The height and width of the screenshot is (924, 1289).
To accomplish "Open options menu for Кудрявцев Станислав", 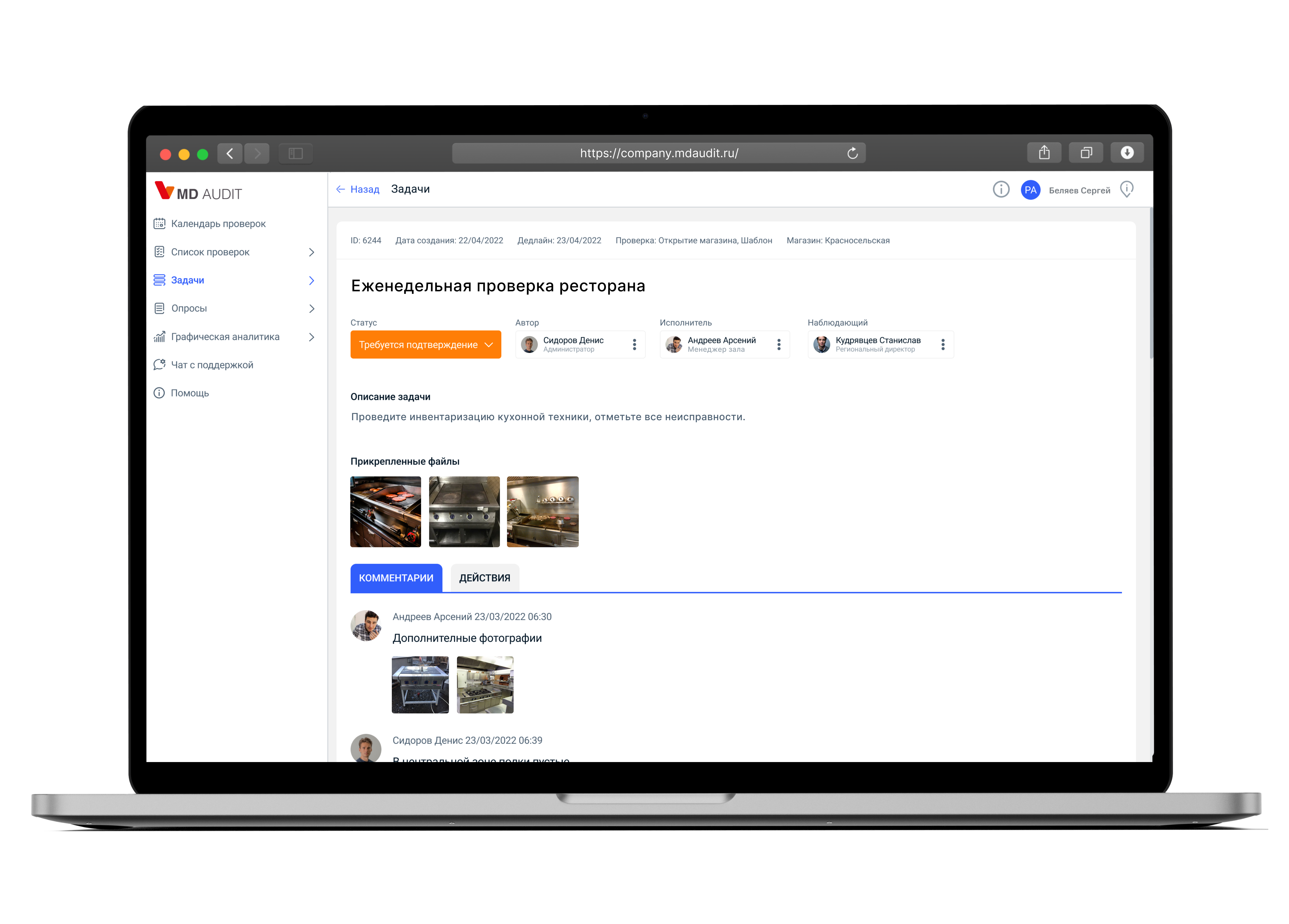I will pyautogui.click(x=943, y=344).
